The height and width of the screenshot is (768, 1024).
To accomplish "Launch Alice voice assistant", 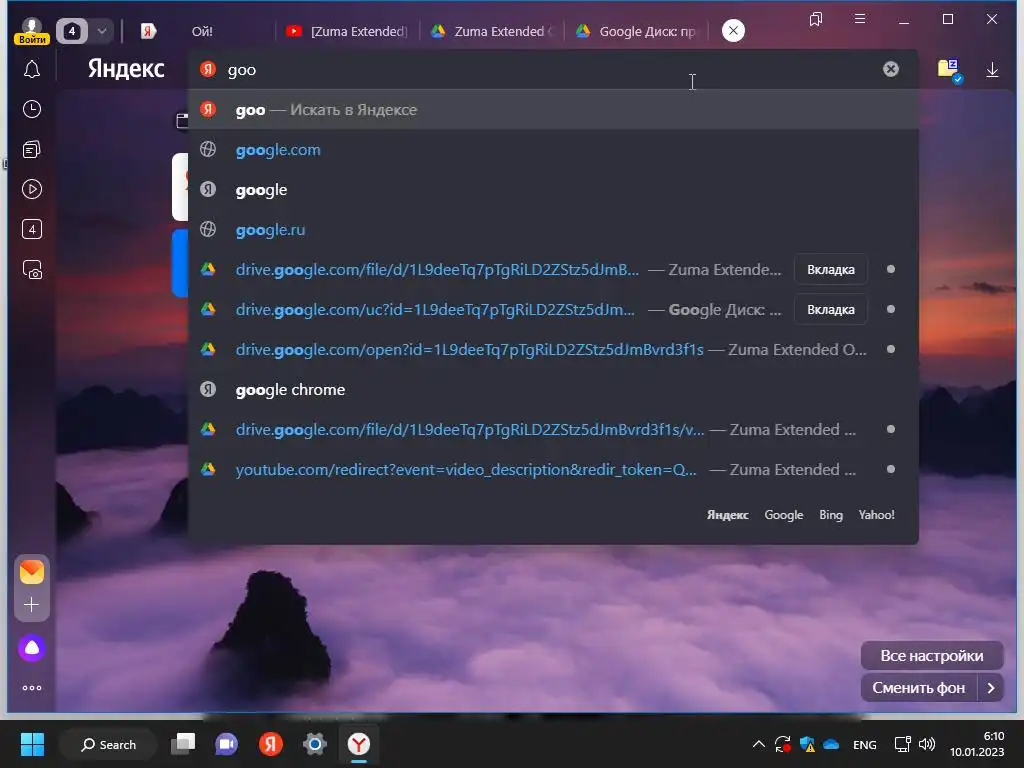I will click(31, 648).
